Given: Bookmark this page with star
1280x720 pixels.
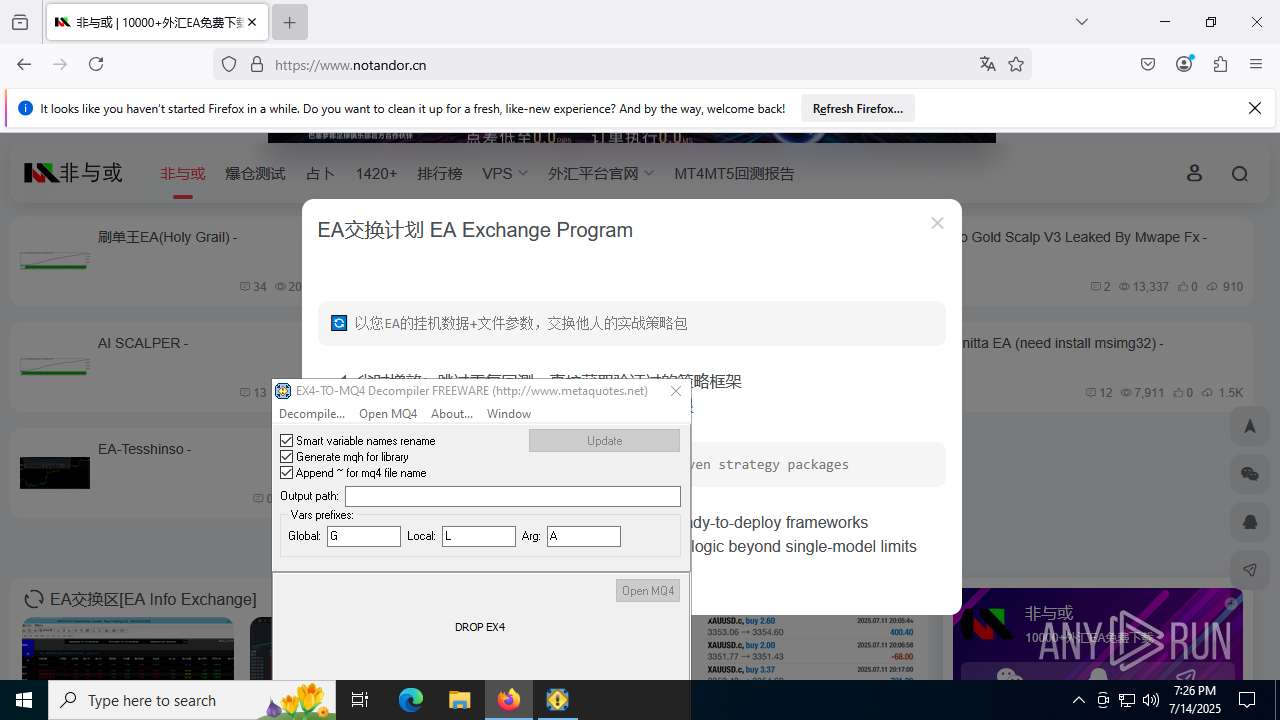Looking at the screenshot, I should coord(1016,64).
